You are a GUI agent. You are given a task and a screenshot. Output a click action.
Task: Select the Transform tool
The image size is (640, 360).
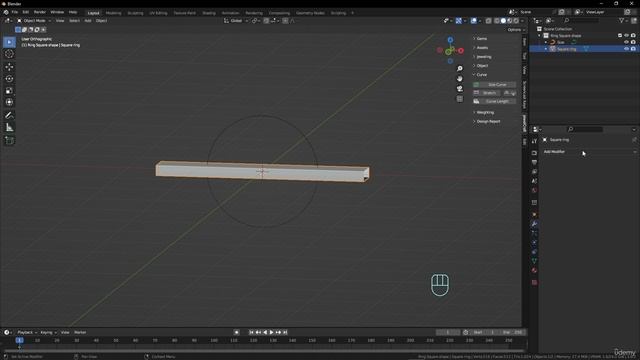(9, 102)
